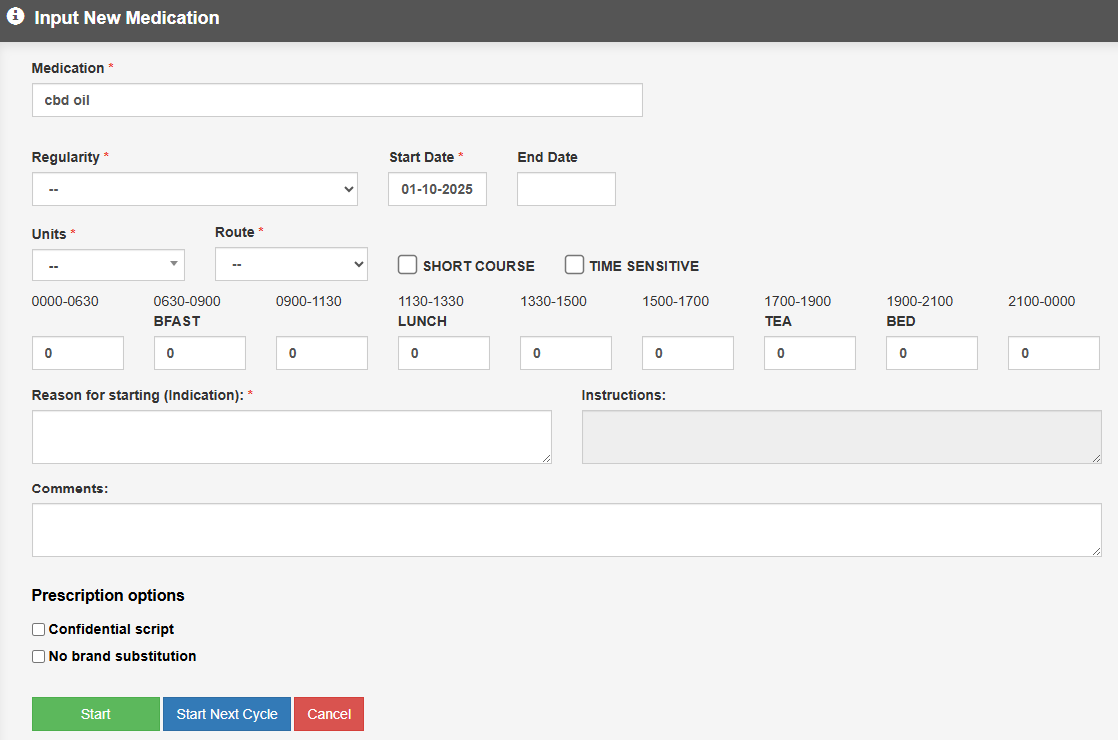Select the LUNCH 1130-1330 dose field
This screenshot has height=740, width=1118.
(x=444, y=353)
